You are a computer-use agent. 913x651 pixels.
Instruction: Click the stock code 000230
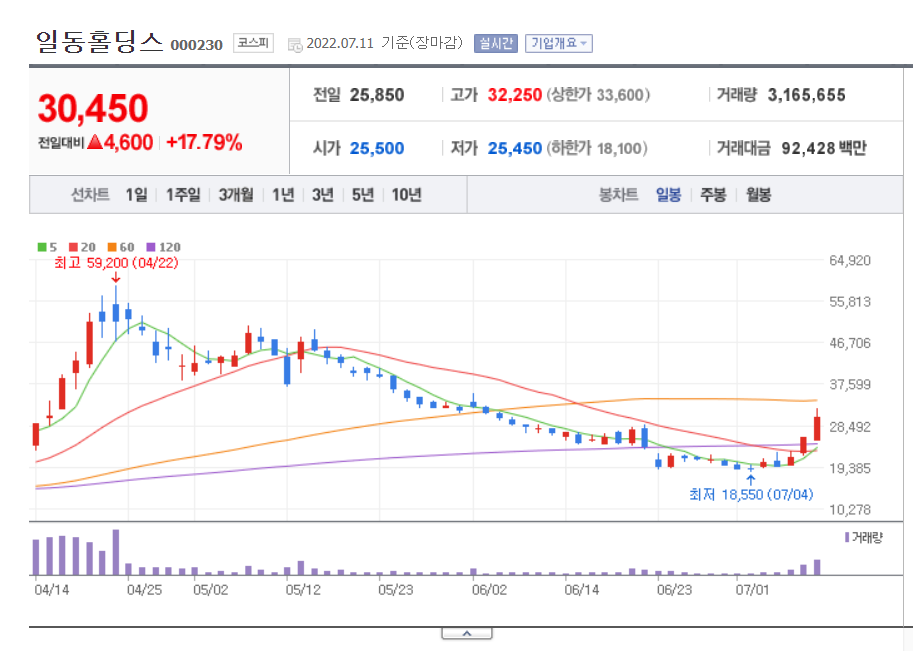[x=197, y=45]
